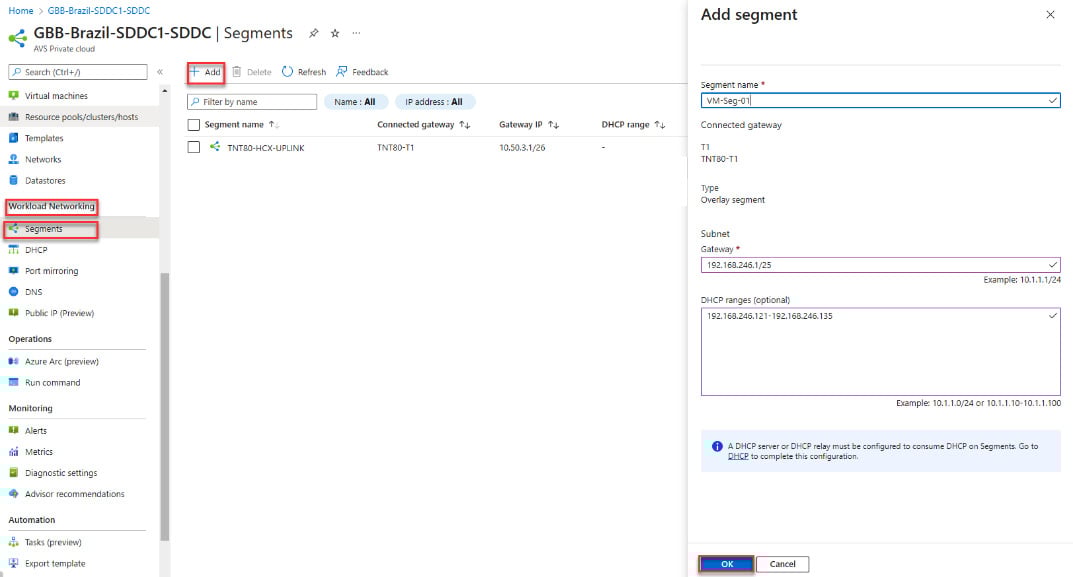Click the Datastores icon
Viewport: 1073px width, 577px height.
click(x=14, y=180)
